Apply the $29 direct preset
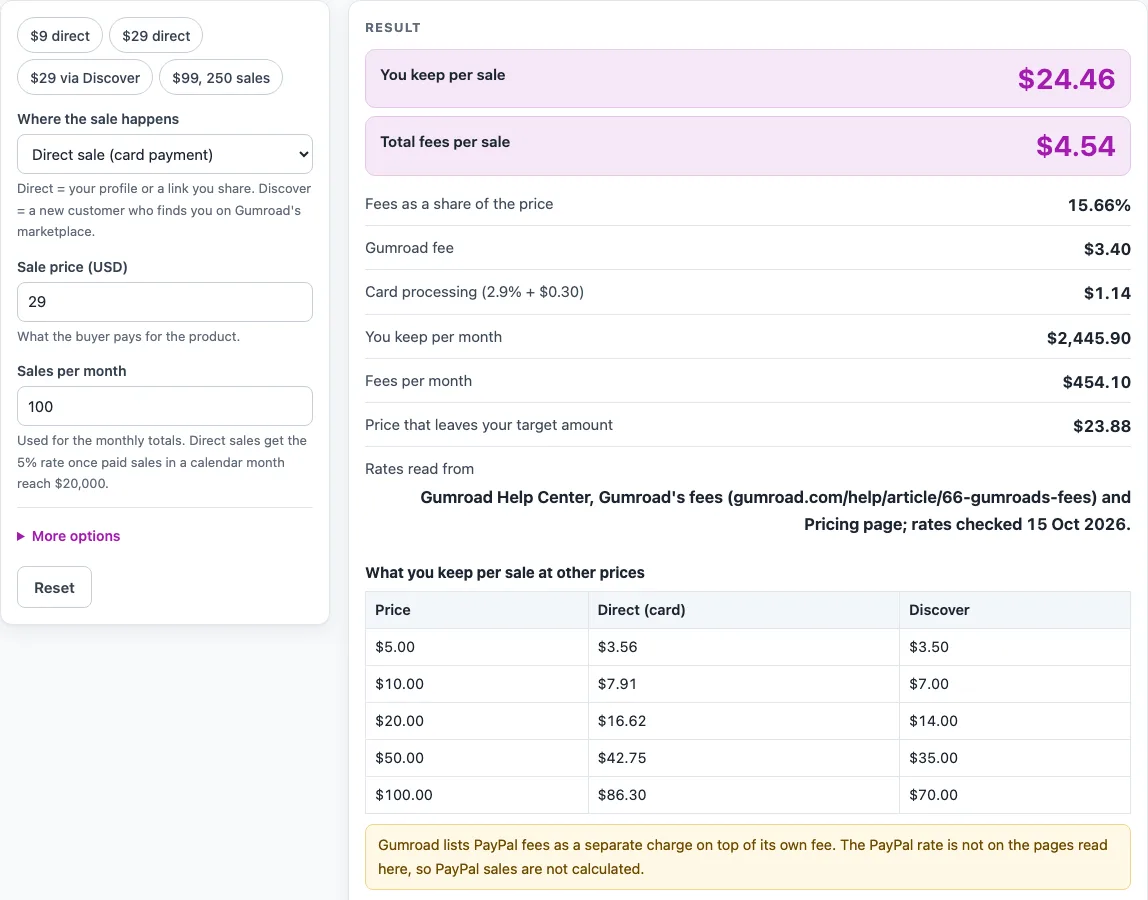The height and width of the screenshot is (900, 1148). tap(156, 35)
